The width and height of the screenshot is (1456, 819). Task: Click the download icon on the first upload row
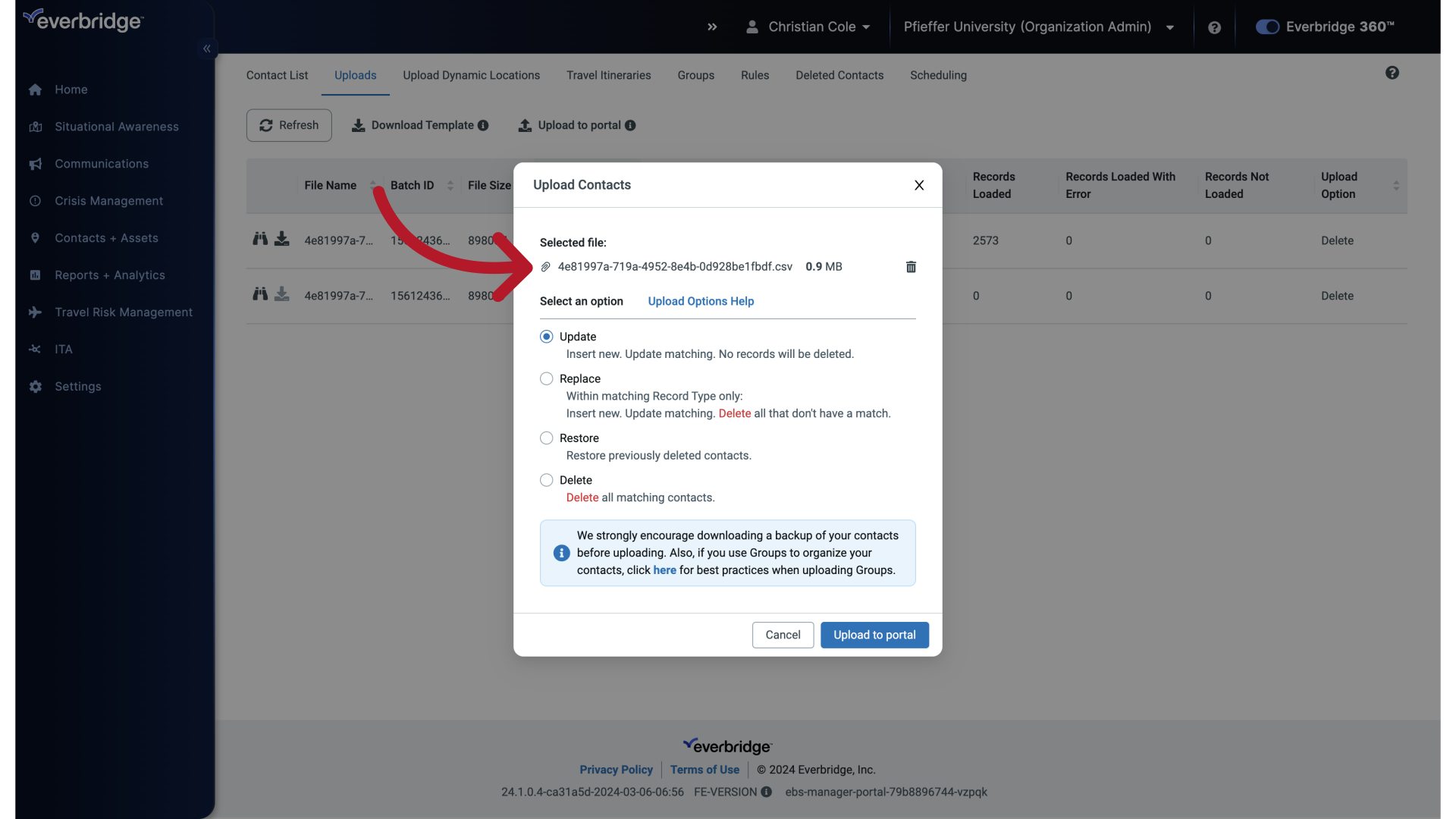pyautogui.click(x=282, y=238)
